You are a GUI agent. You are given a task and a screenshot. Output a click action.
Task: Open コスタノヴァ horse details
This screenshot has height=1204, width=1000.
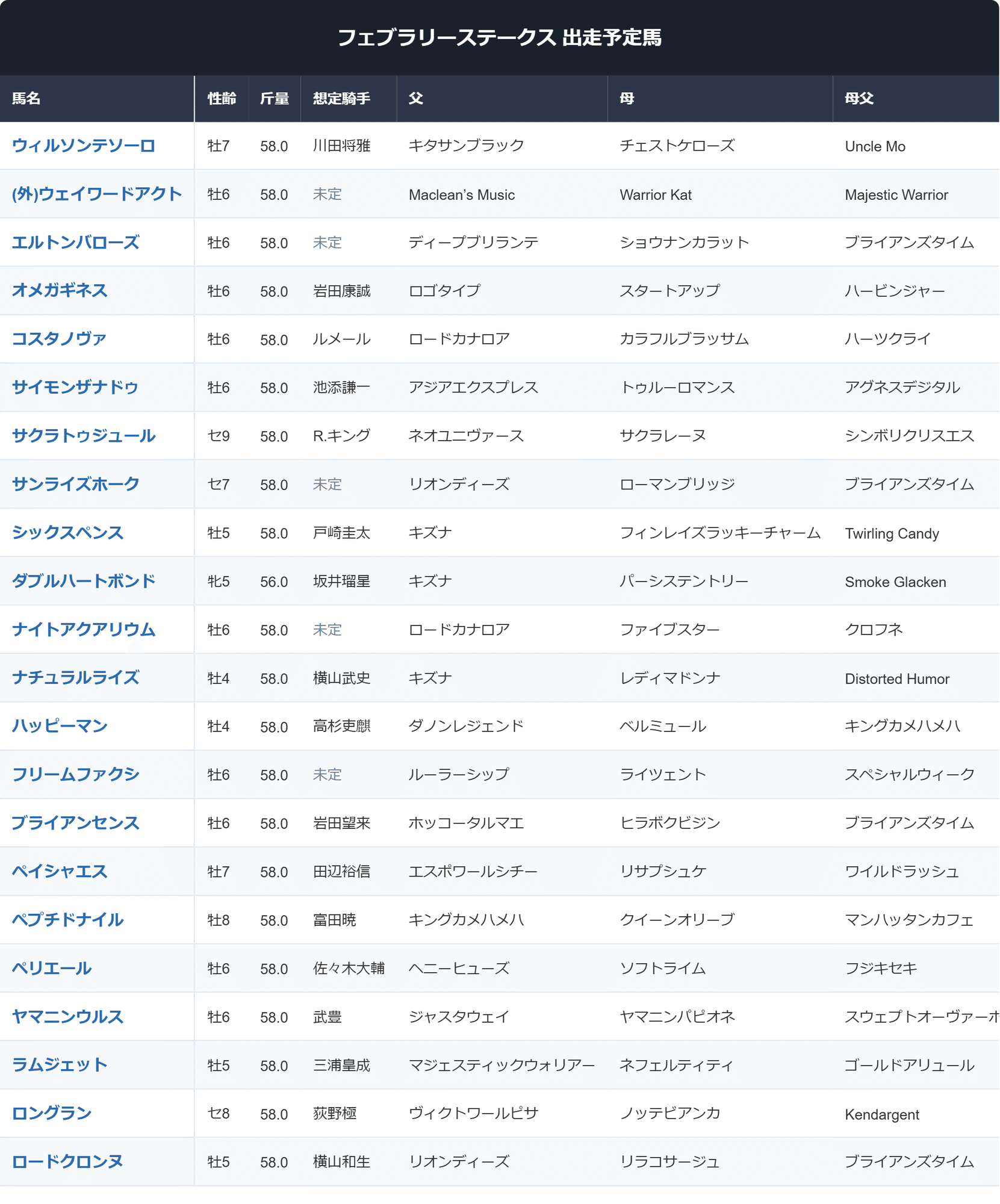(x=59, y=339)
